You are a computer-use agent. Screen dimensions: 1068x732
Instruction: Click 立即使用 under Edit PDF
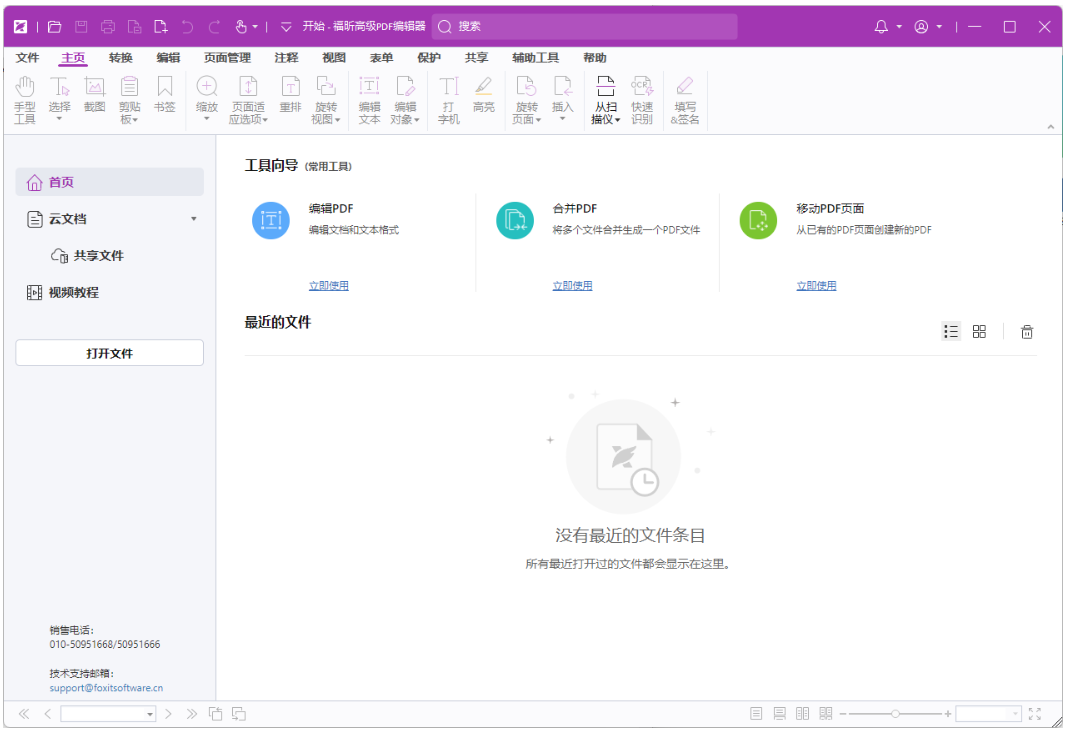click(329, 286)
